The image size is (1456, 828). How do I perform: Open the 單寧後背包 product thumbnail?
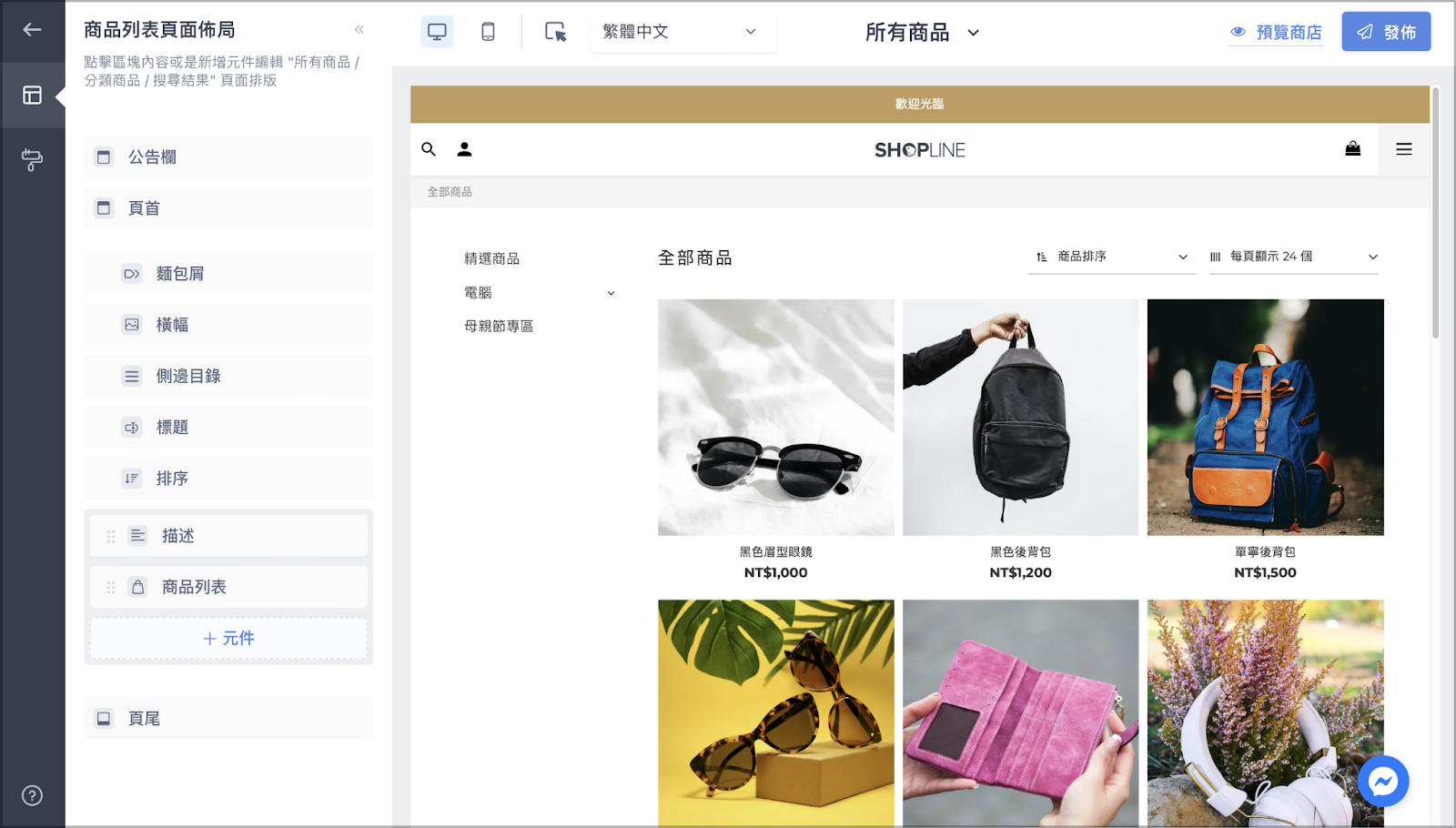click(x=1266, y=418)
